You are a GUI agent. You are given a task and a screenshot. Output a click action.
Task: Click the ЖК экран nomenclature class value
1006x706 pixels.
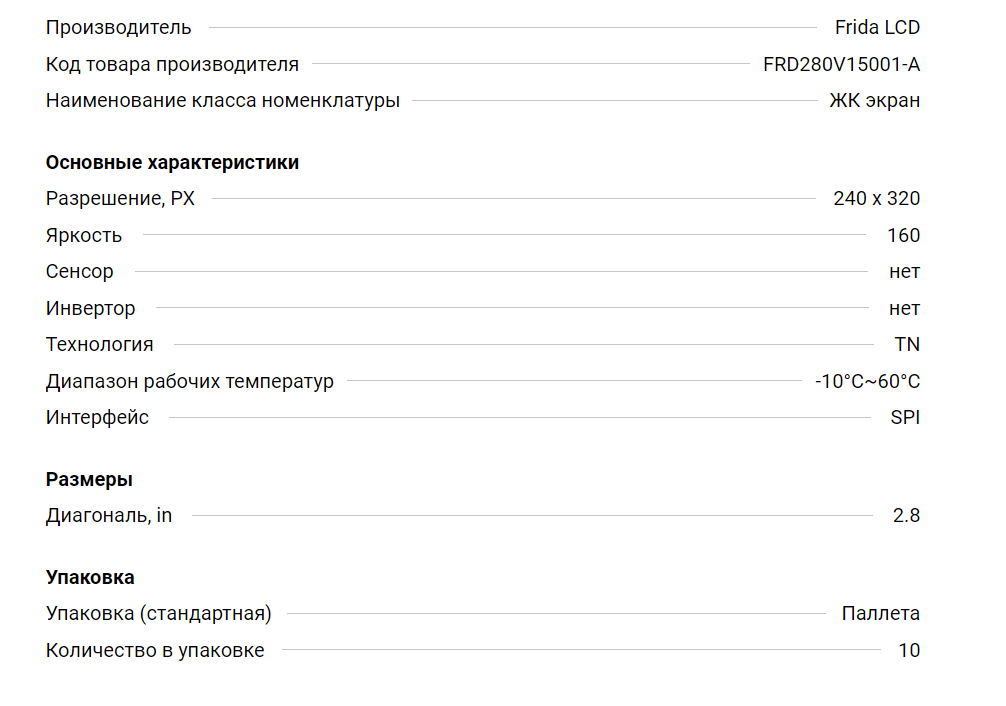click(874, 101)
